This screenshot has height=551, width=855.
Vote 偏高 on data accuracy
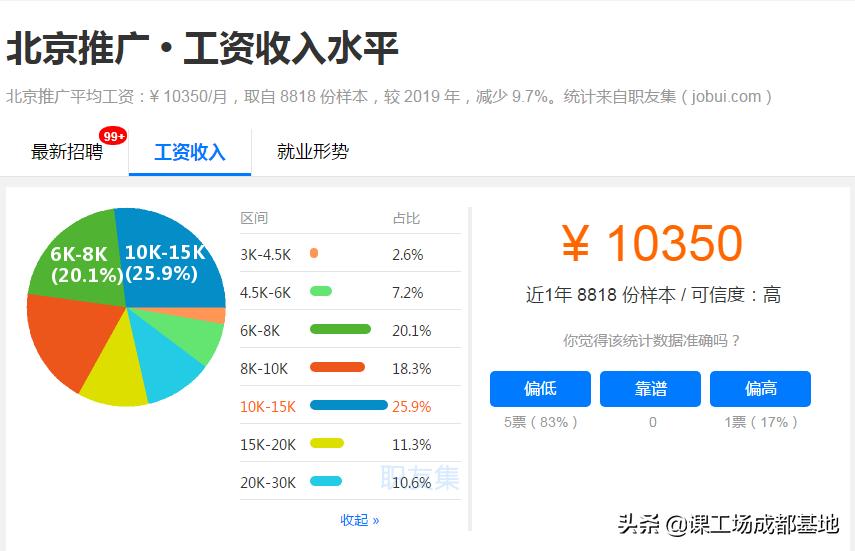[x=760, y=388]
